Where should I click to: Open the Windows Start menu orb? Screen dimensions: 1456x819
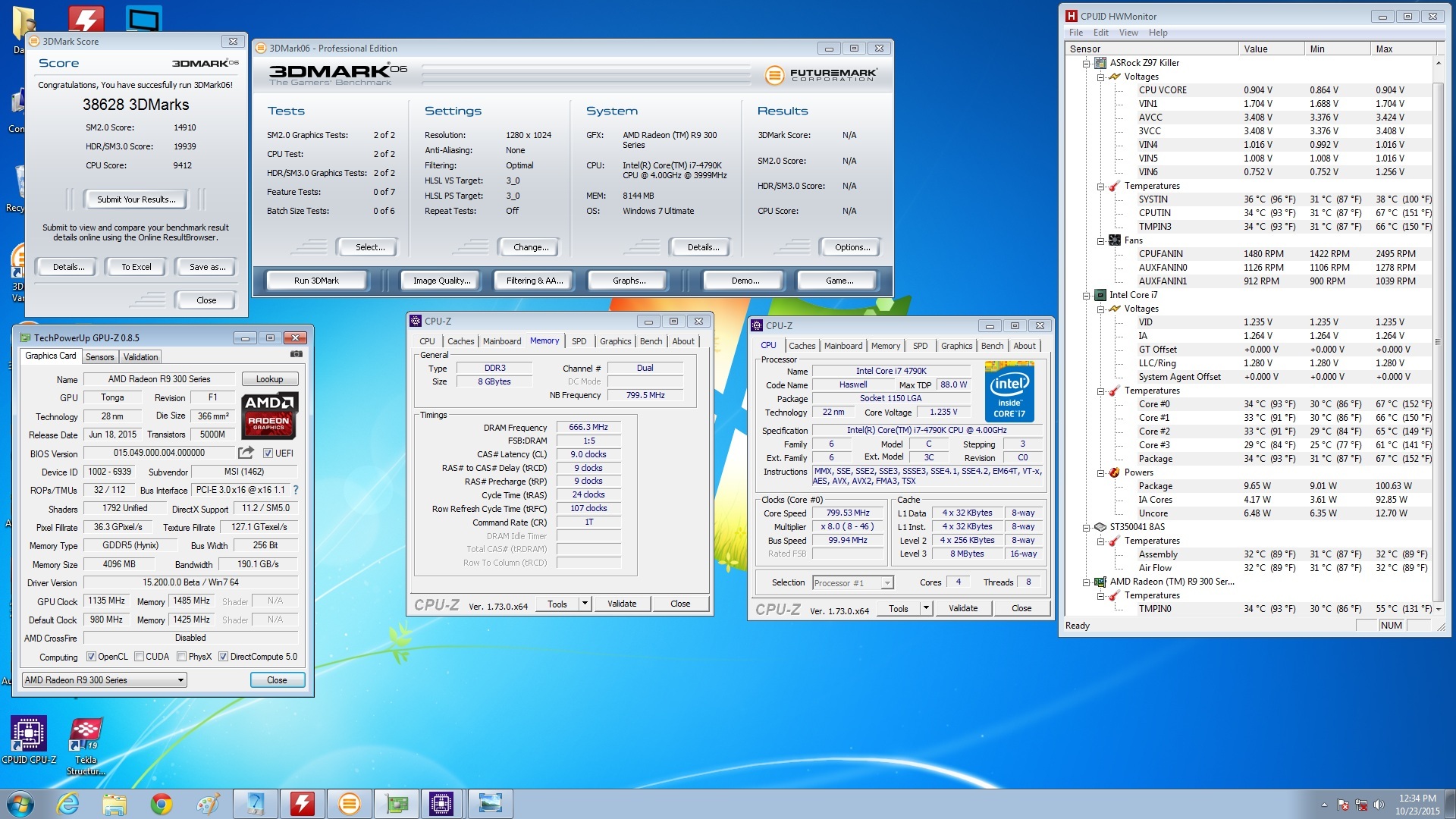point(20,804)
